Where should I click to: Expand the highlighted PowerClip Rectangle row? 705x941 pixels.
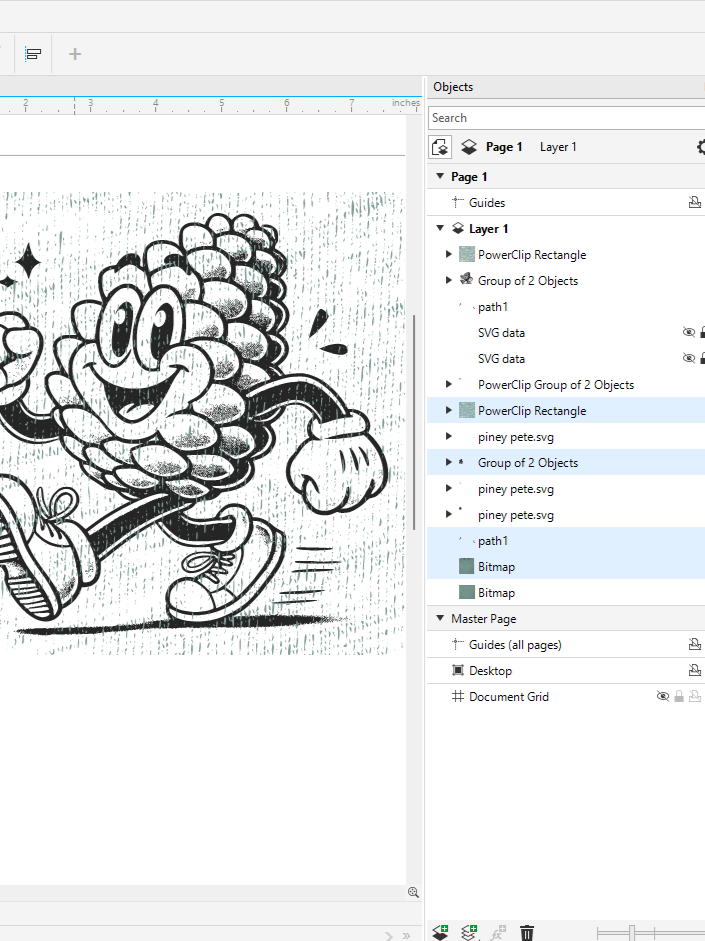tap(448, 410)
